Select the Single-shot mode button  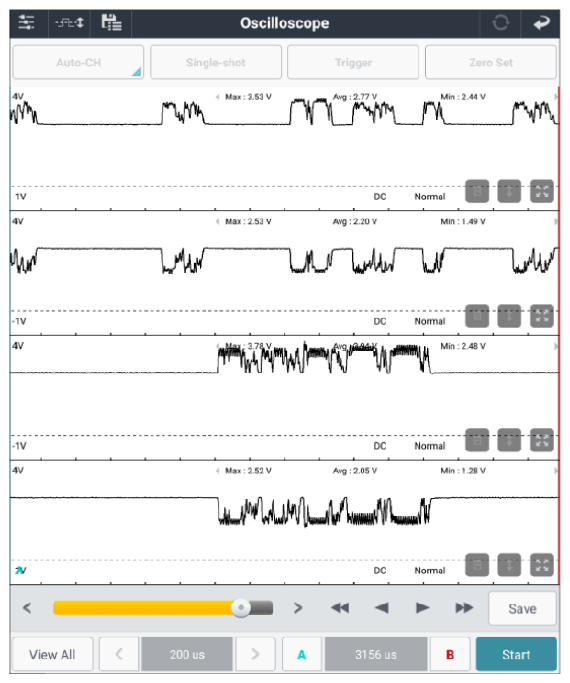pos(216,62)
